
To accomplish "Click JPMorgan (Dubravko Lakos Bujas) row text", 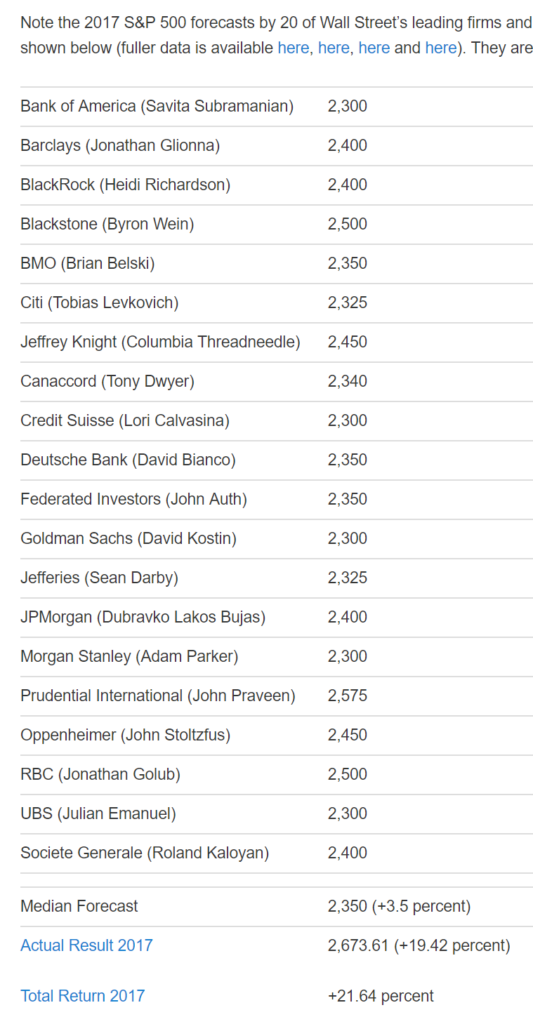I will (x=143, y=616).
